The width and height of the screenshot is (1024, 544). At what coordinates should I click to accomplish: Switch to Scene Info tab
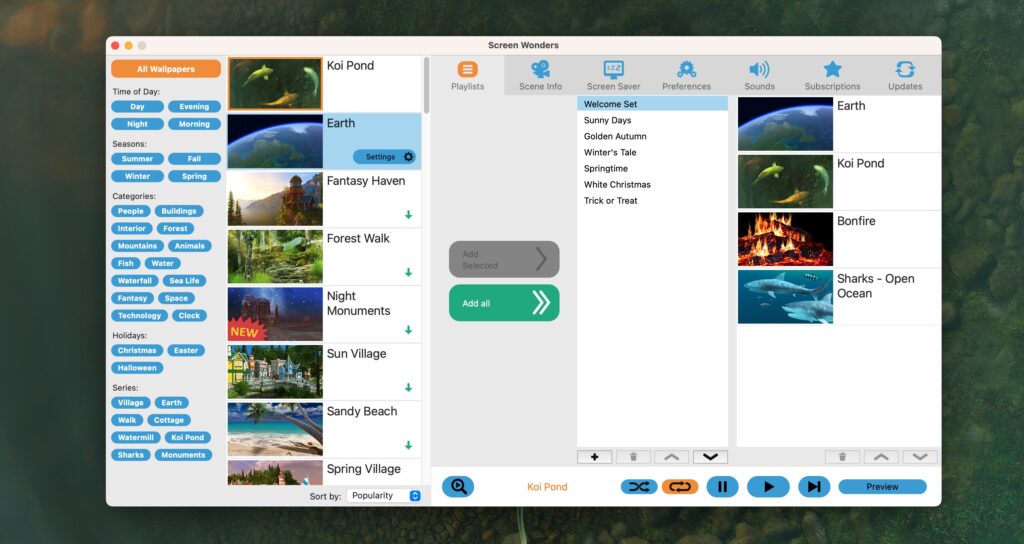[x=540, y=75]
